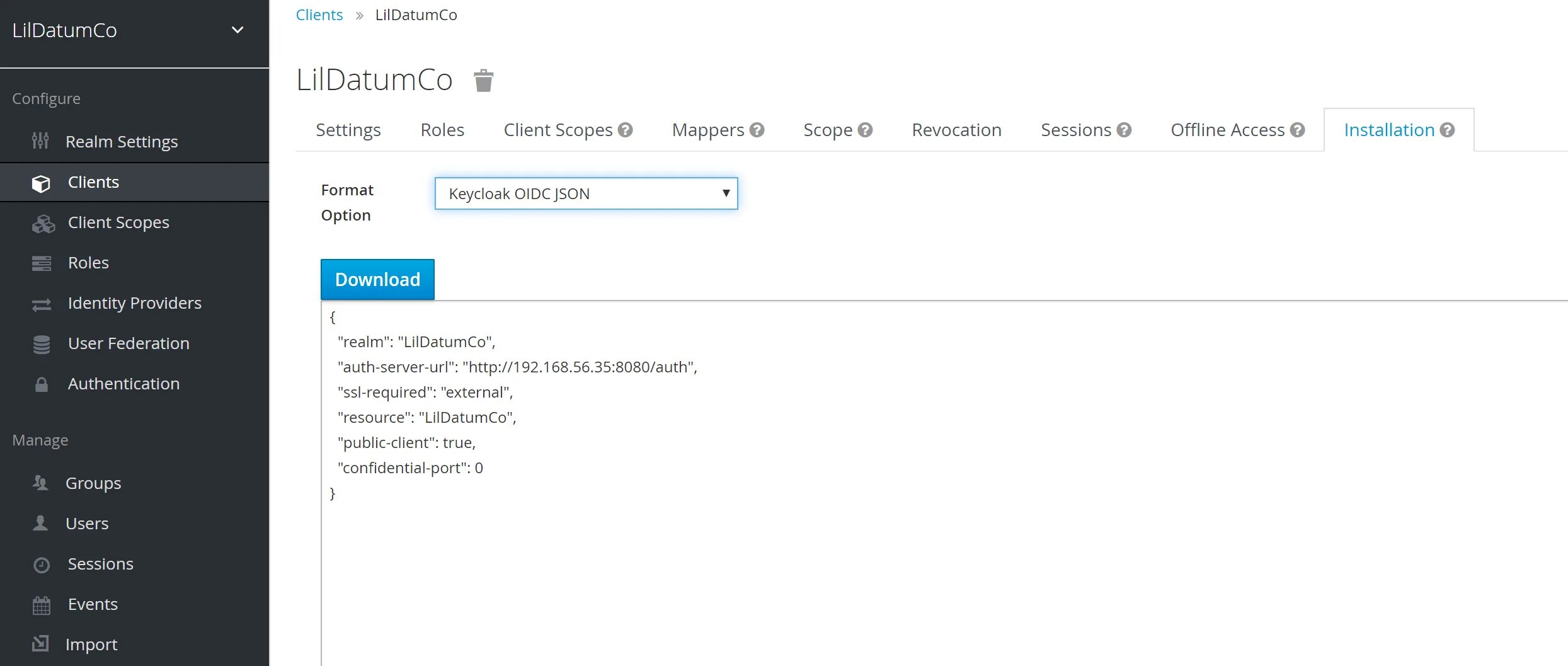Click the Download button
The height and width of the screenshot is (666, 1568).
tap(377, 279)
